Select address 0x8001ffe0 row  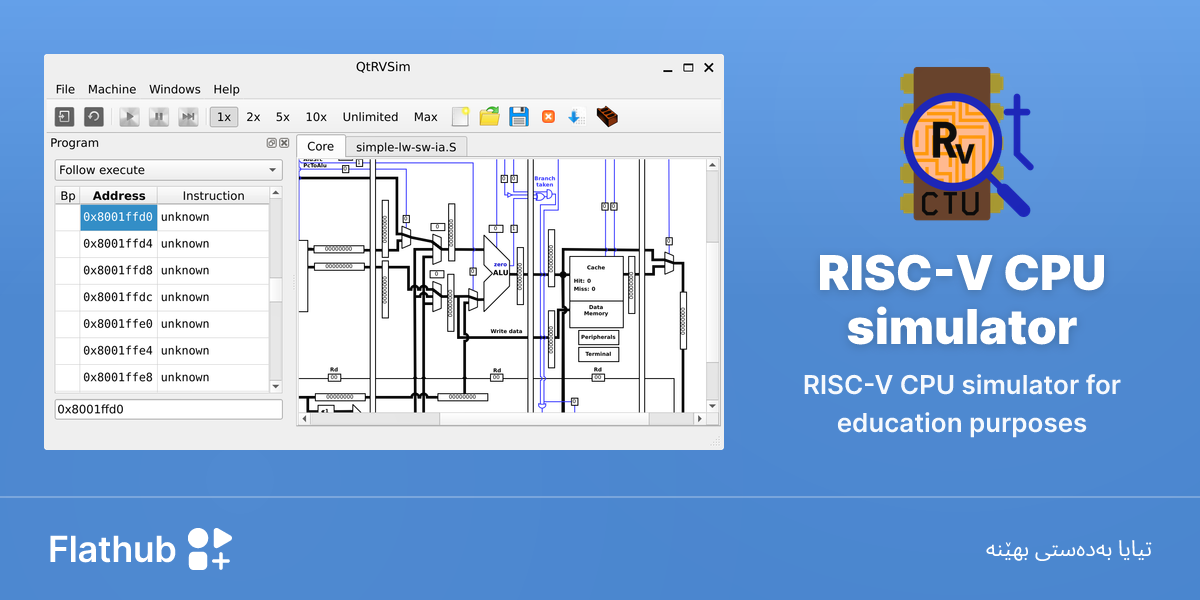coord(162,324)
